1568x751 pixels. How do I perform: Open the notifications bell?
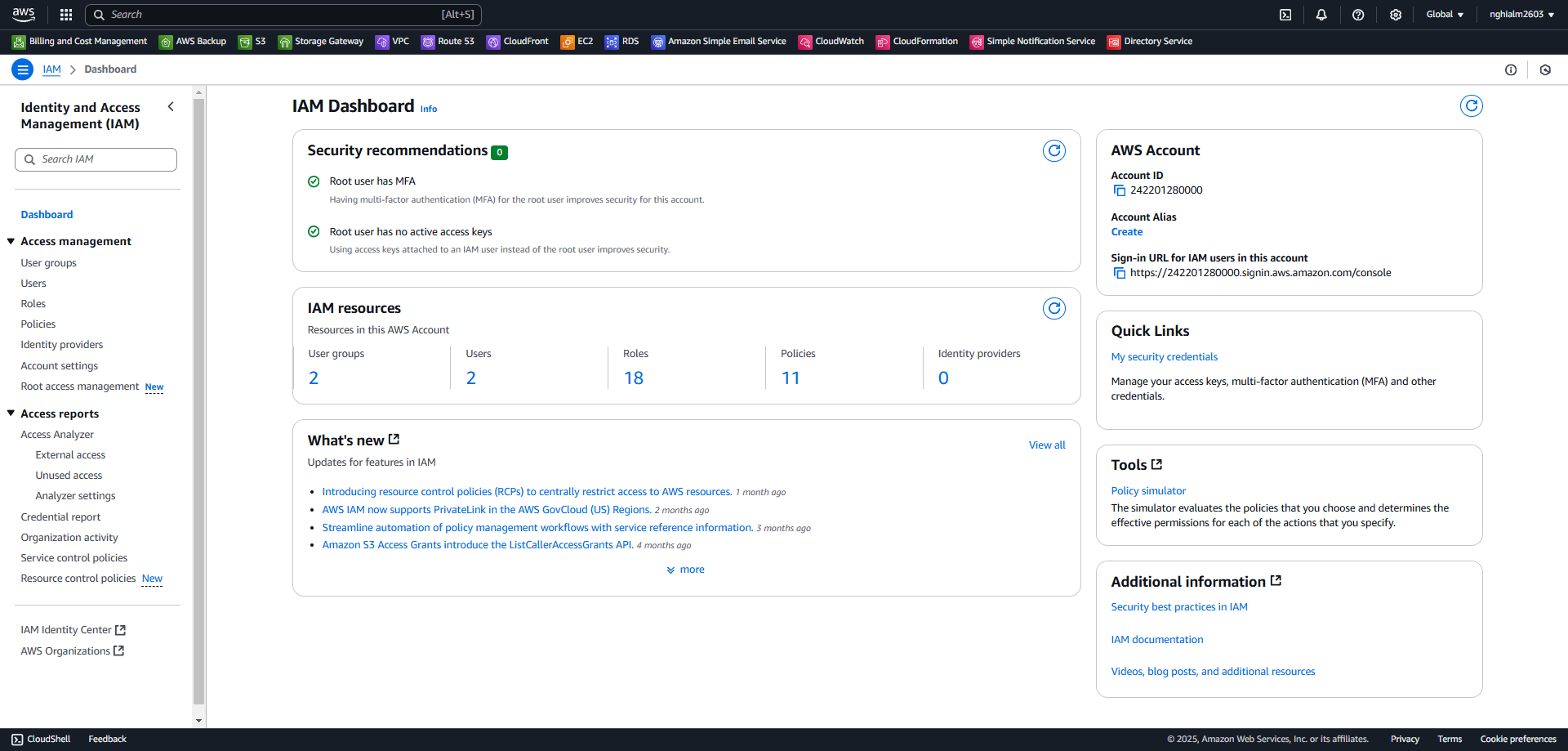pyautogui.click(x=1321, y=15)
